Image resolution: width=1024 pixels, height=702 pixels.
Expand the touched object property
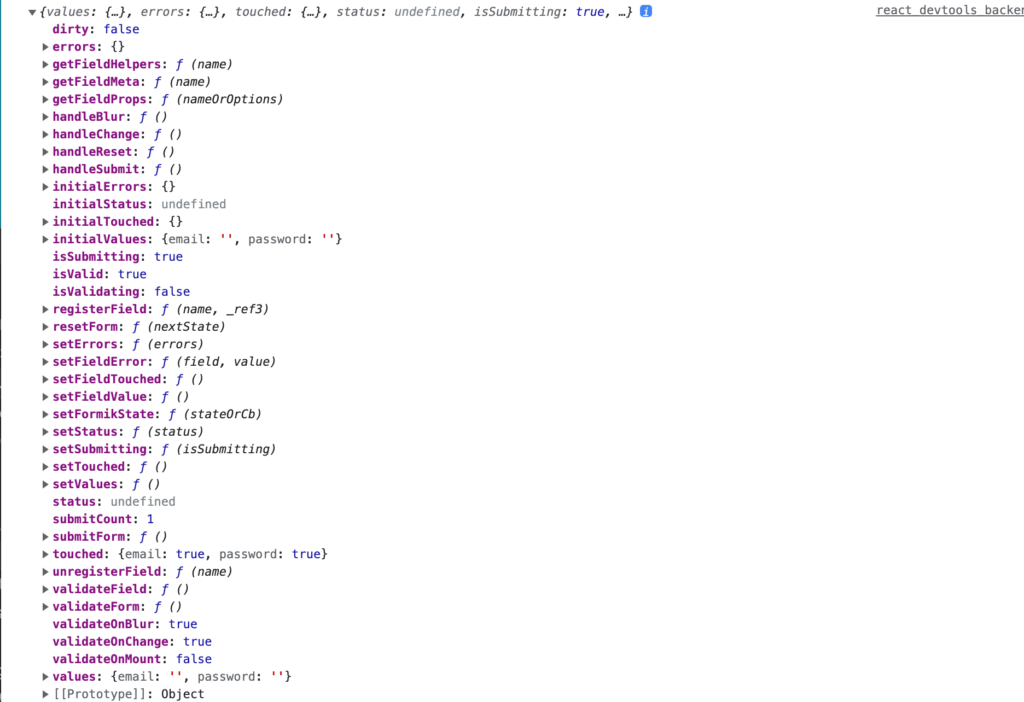[45, 554]
